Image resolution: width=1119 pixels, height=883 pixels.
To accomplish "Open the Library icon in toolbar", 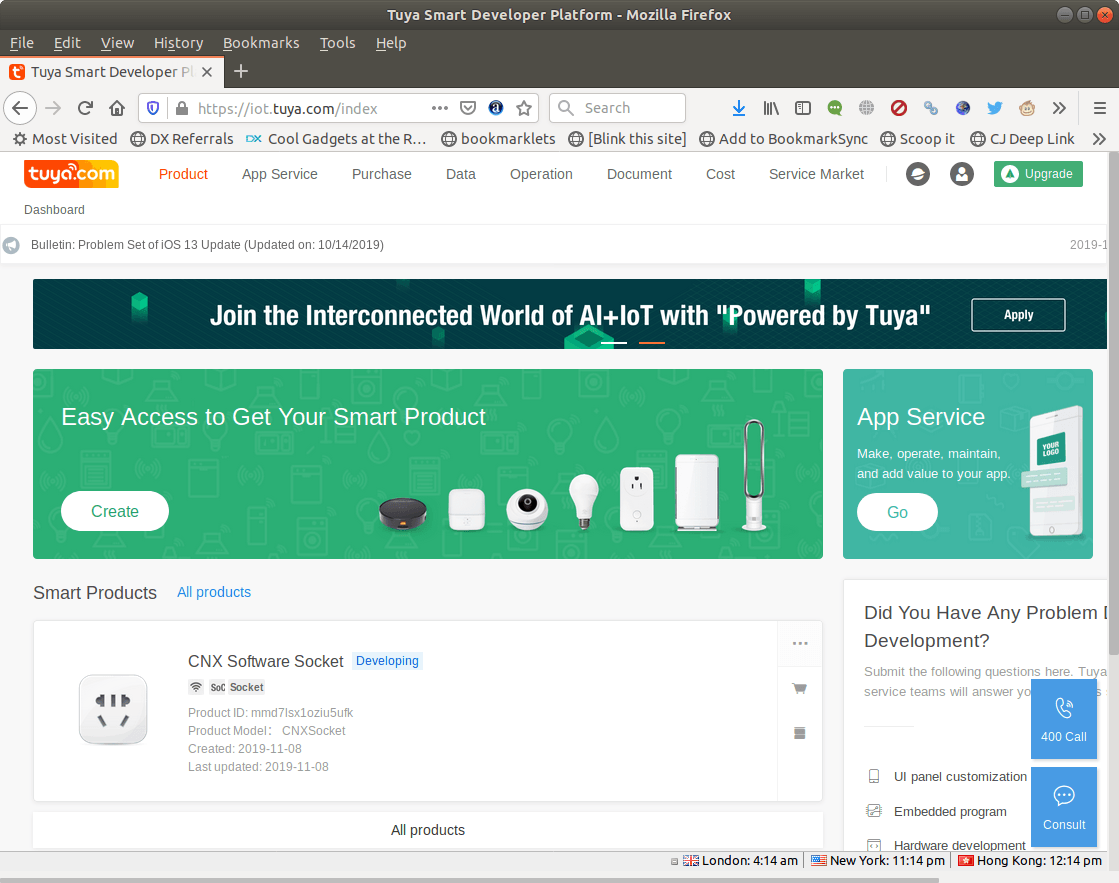I will [x=771, y=109].
